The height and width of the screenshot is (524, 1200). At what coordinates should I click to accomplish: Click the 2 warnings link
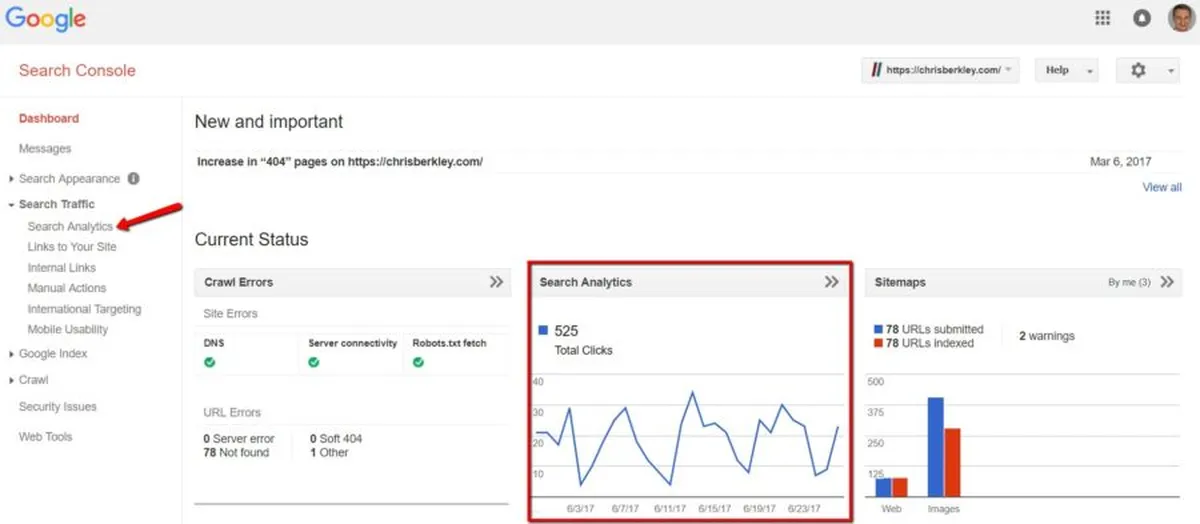point(1047,337)
